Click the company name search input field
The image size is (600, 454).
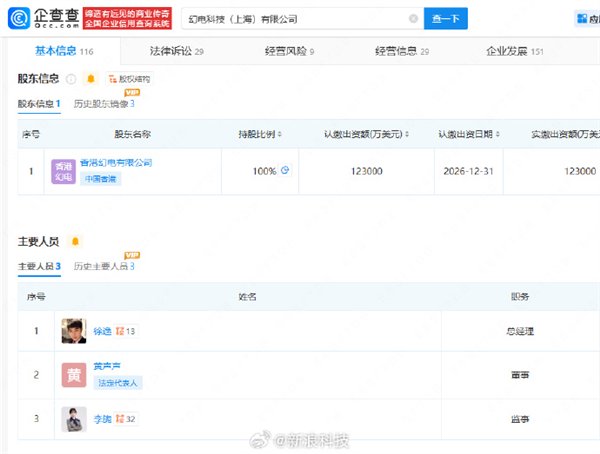click(302, 18)
